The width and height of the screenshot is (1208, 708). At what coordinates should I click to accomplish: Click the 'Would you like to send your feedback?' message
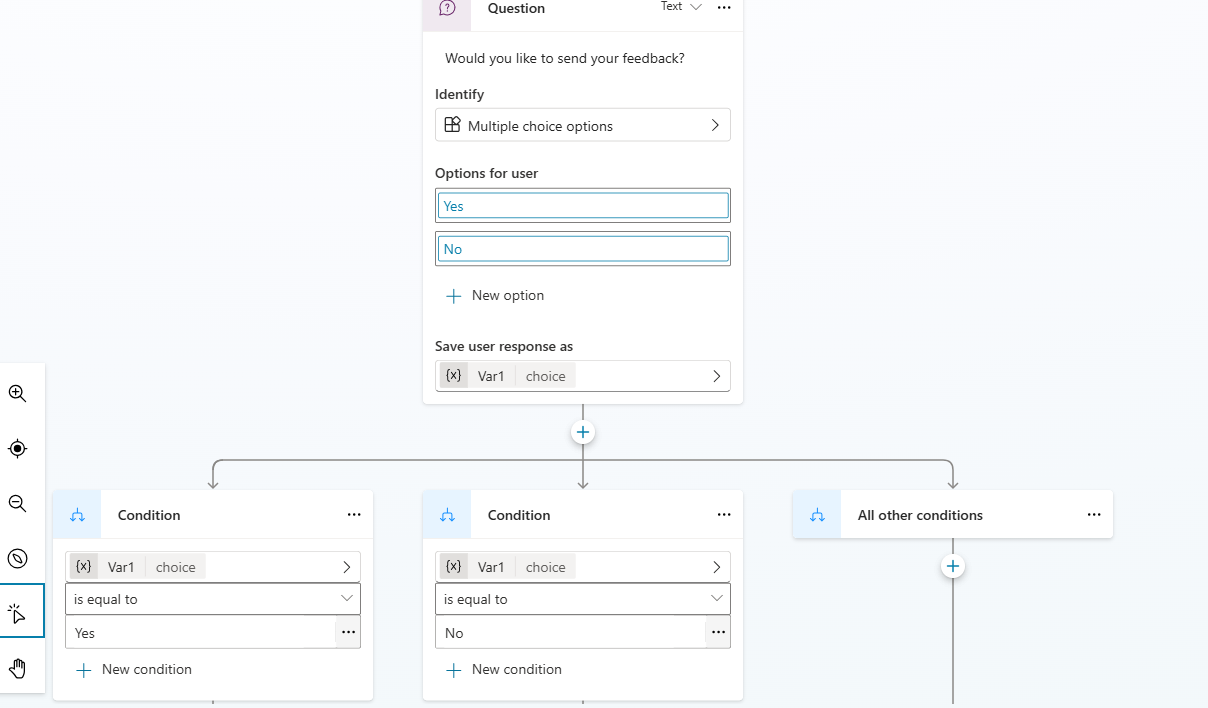click(x=565, y=58)
